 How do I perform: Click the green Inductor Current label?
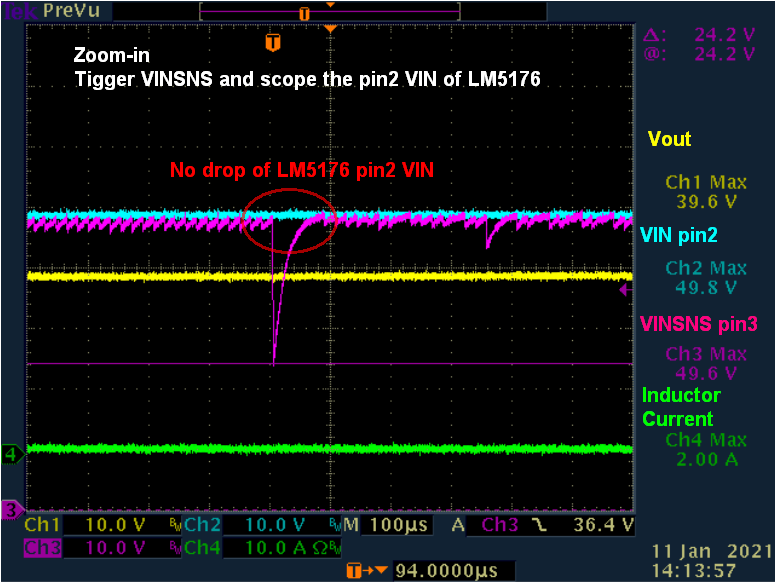click(x=681, y=407)
